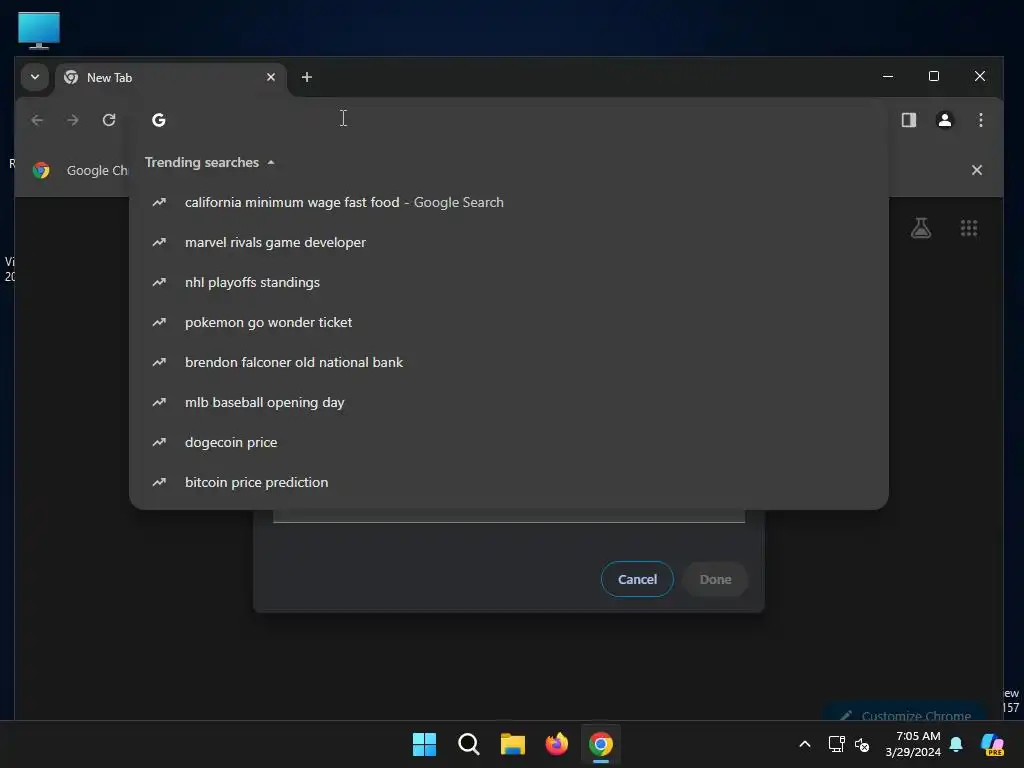Open File Explorer from taskbar
1024x768 pixels.
[513, 744]
